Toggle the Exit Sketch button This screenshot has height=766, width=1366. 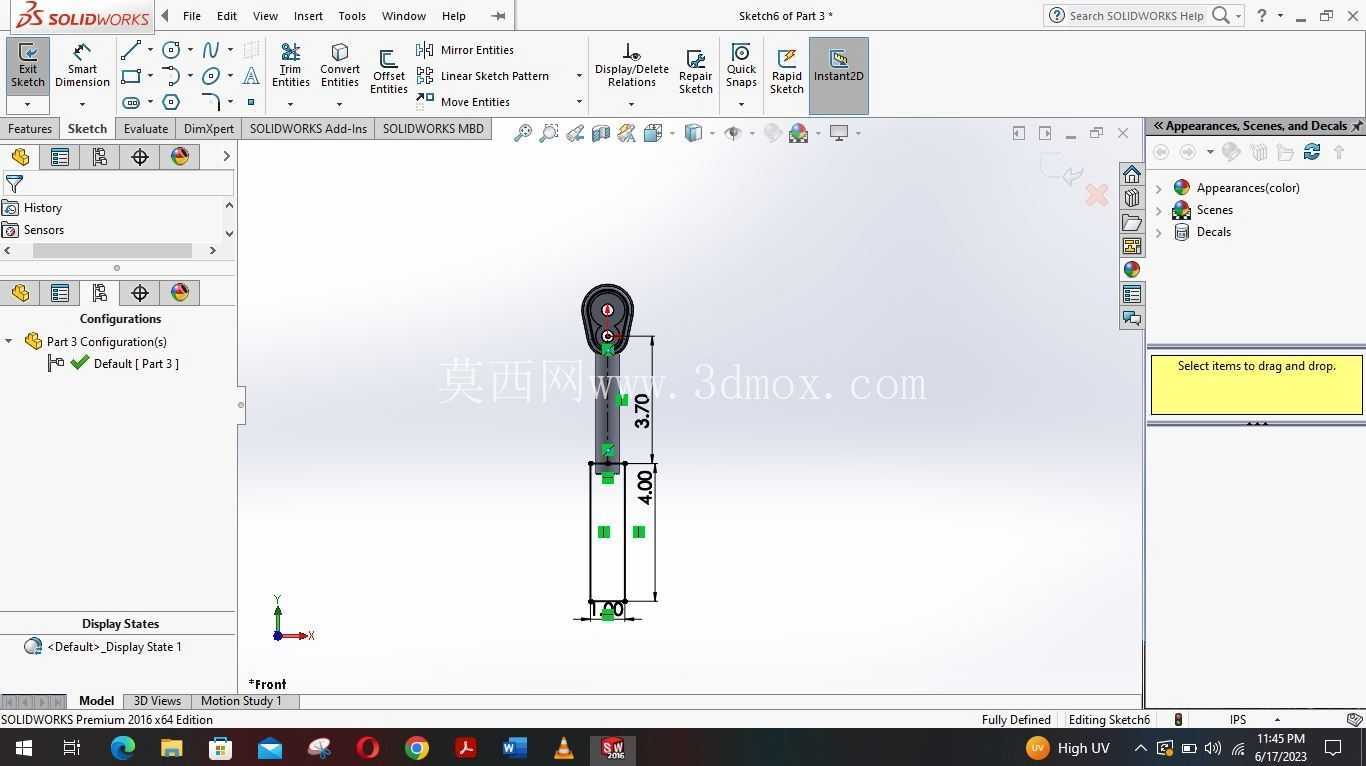pos(28,65)
